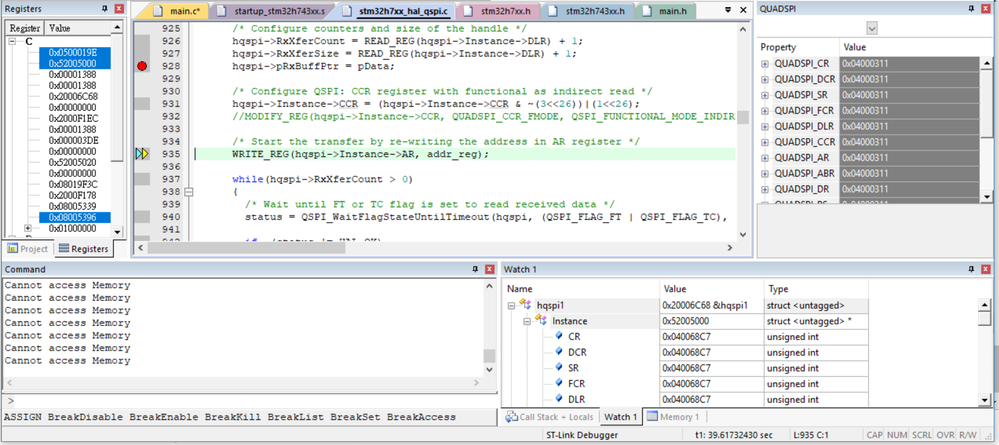Collapse the C register group
Viewport: 999px width, 445px height.
click(x=12, y=41)
